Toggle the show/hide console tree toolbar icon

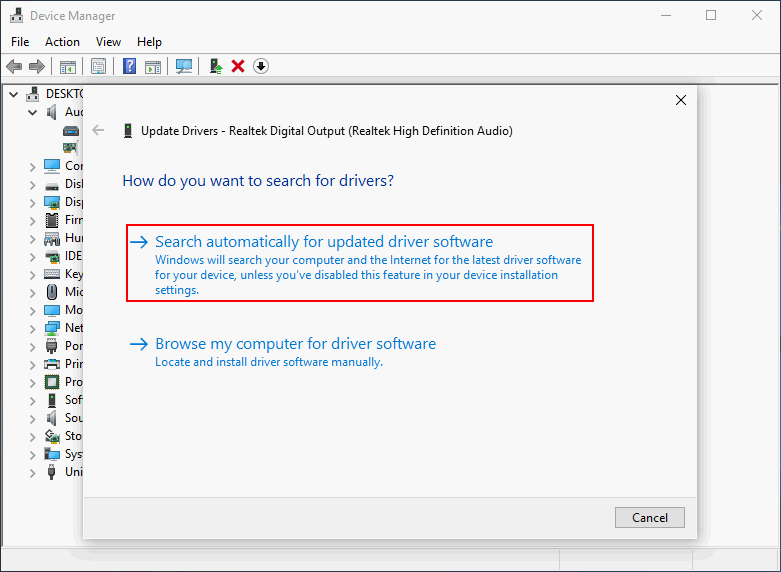68,66
